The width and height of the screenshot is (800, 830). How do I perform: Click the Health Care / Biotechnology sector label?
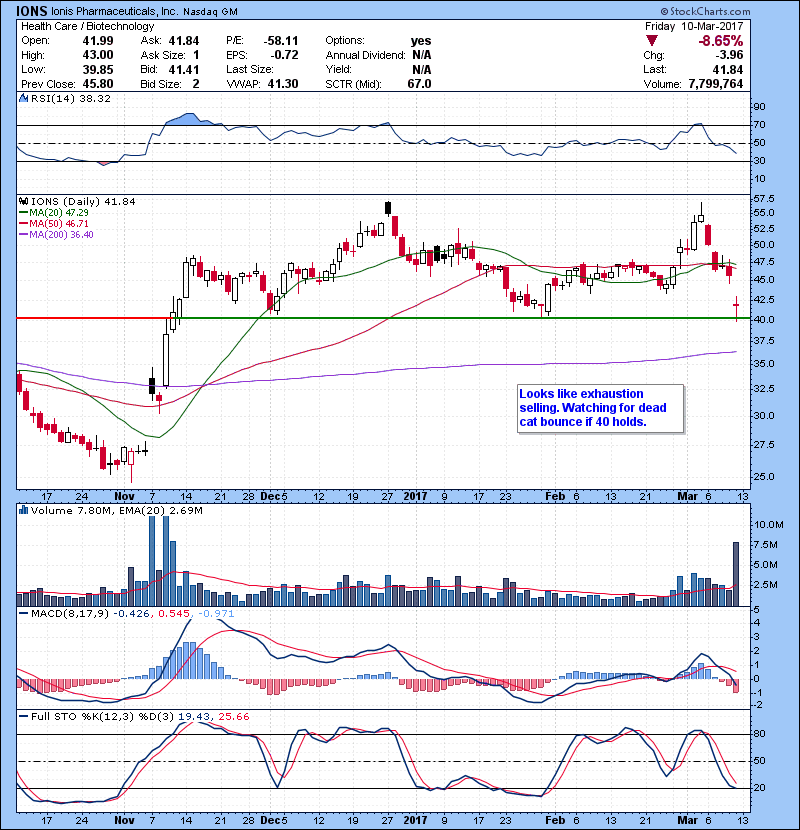88,26
